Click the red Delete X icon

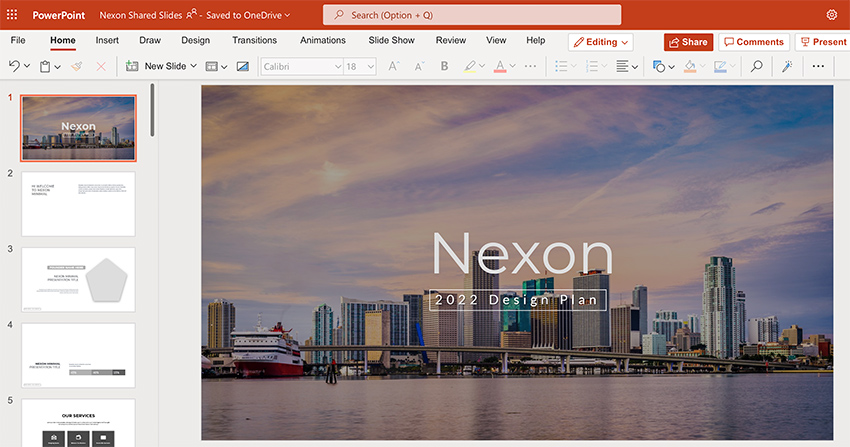click(101, 66)
